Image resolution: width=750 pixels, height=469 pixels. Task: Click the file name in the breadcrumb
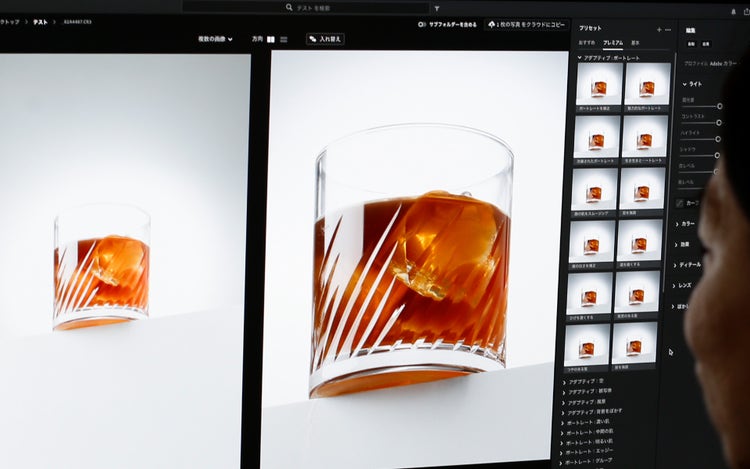[77, 22]
